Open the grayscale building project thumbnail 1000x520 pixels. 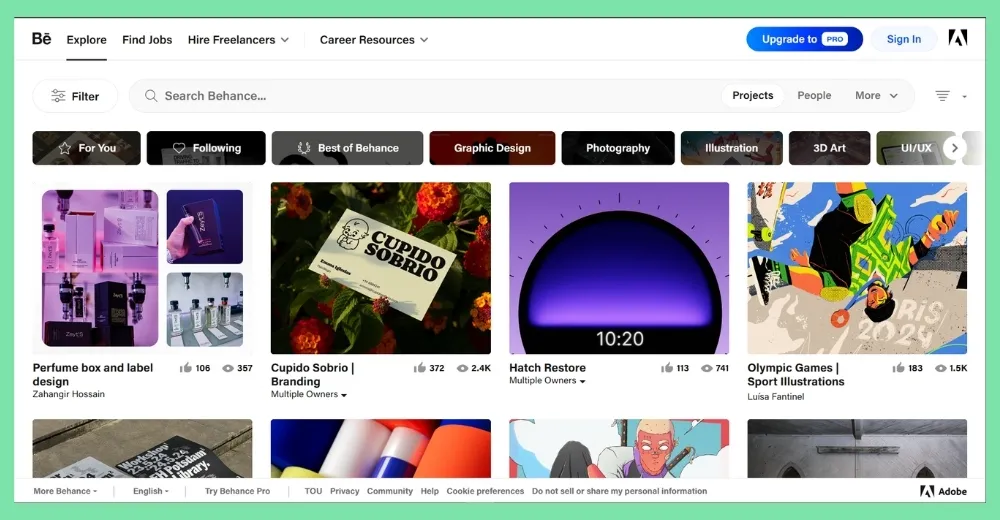857,449
